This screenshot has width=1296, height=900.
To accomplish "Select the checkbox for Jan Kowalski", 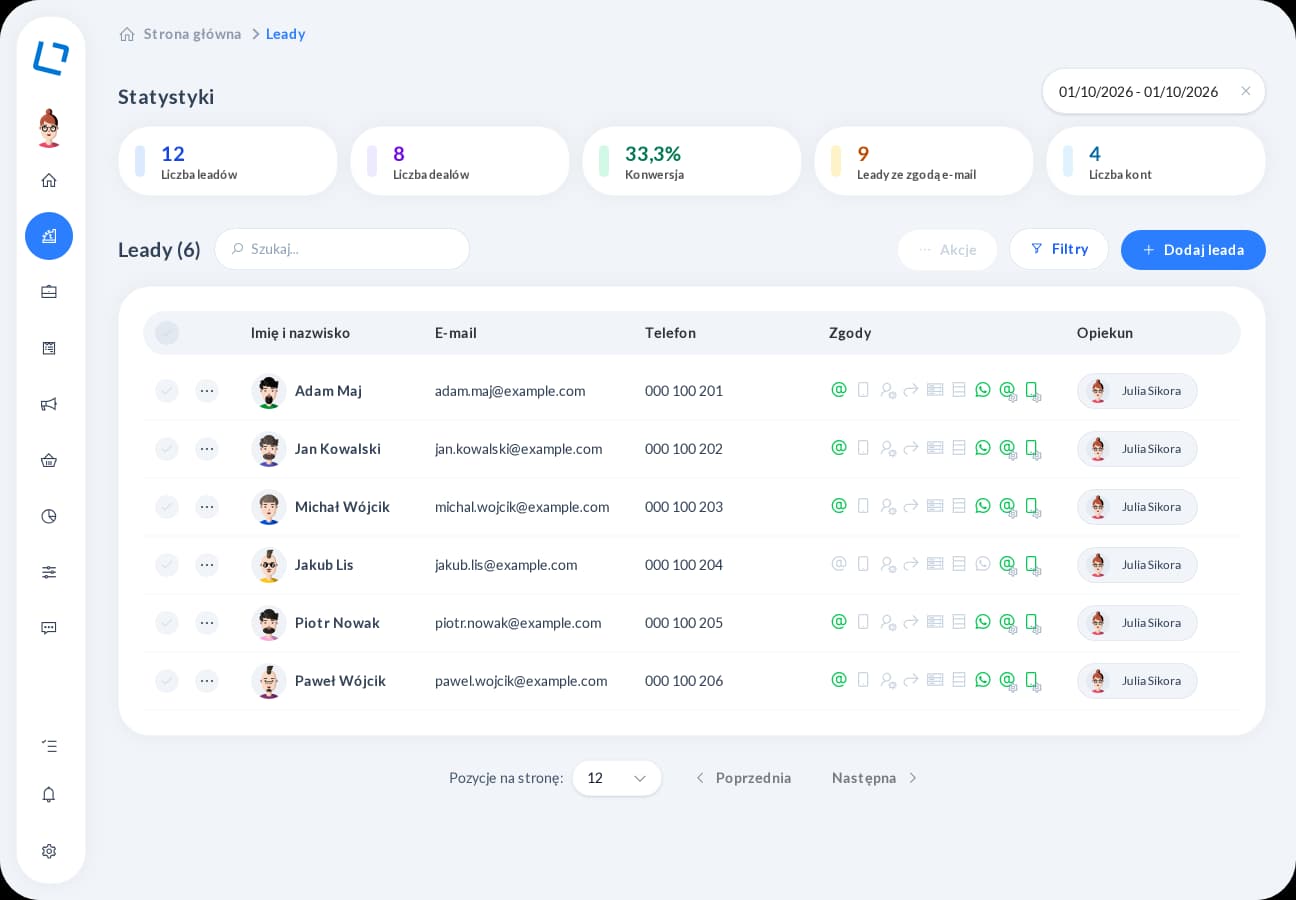I will [x=167, y=449].
